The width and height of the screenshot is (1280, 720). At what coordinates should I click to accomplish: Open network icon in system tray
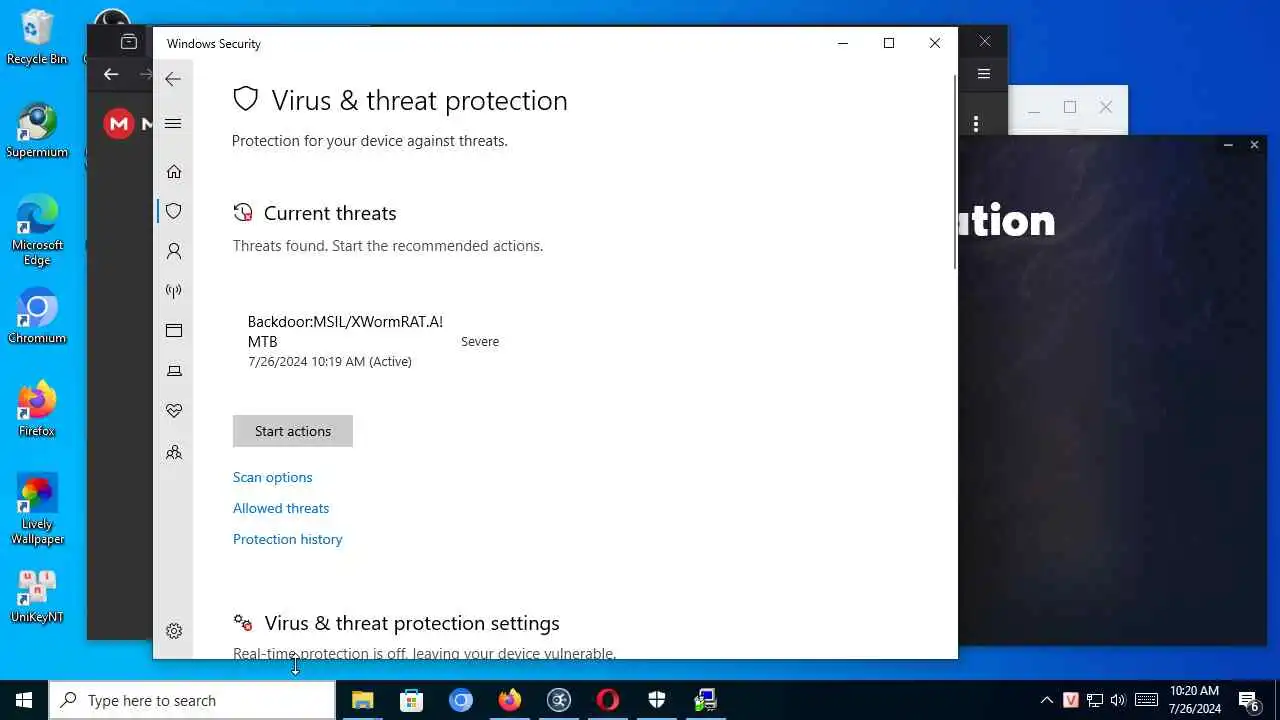pos(1095,700)
